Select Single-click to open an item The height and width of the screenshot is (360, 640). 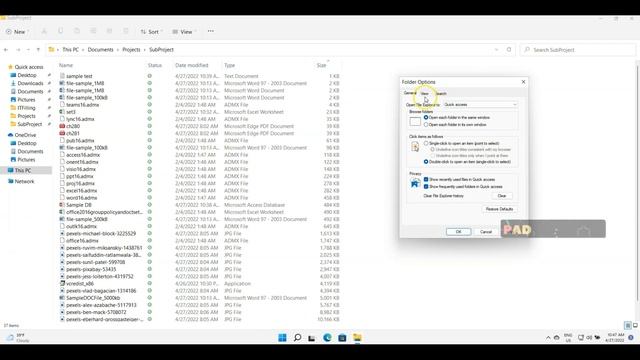click(x=426, y=143)
